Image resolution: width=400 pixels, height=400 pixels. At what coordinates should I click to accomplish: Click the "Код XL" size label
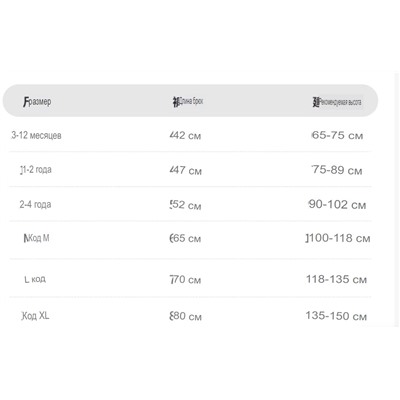click(35, 315)
